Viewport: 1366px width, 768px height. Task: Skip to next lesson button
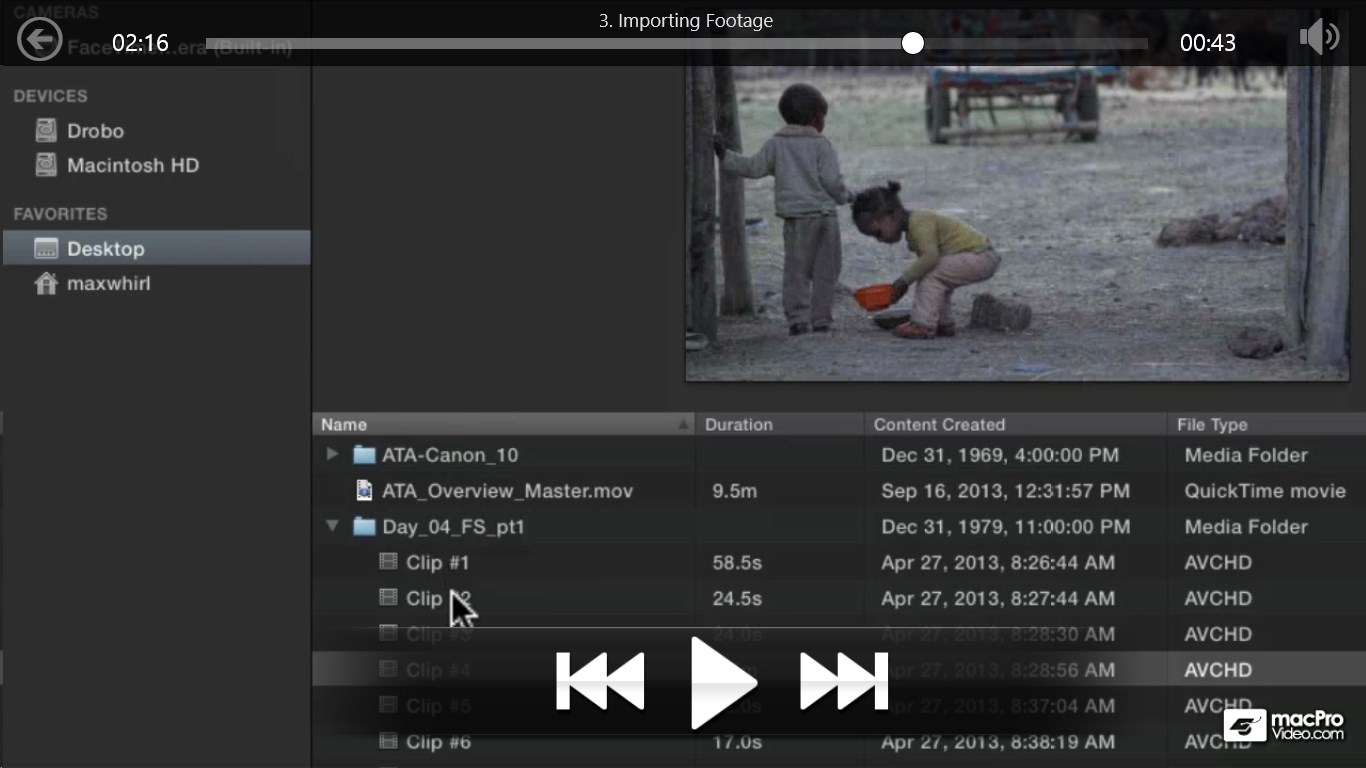click(844, 681)
